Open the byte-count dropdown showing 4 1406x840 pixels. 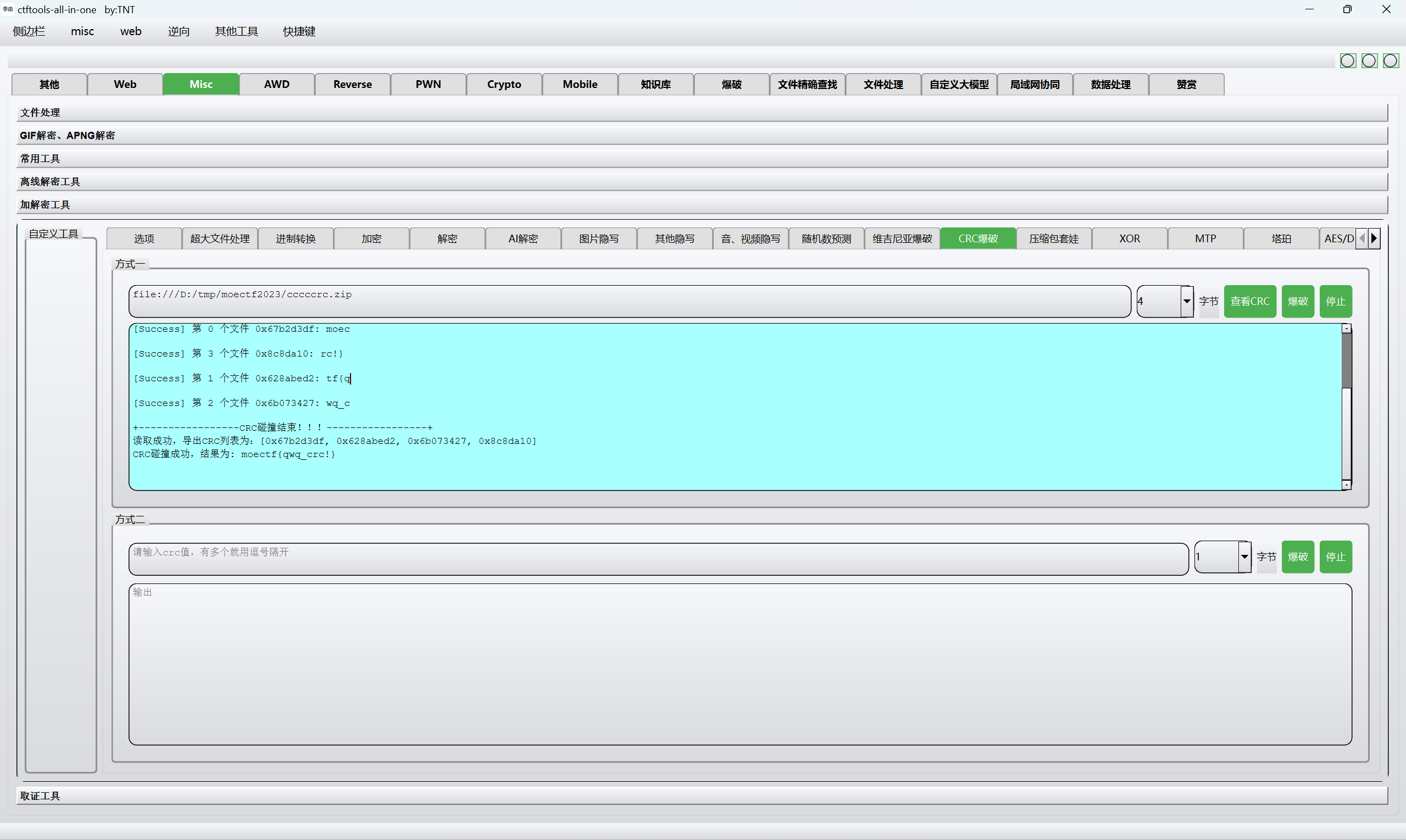(x=1186, y=301)
